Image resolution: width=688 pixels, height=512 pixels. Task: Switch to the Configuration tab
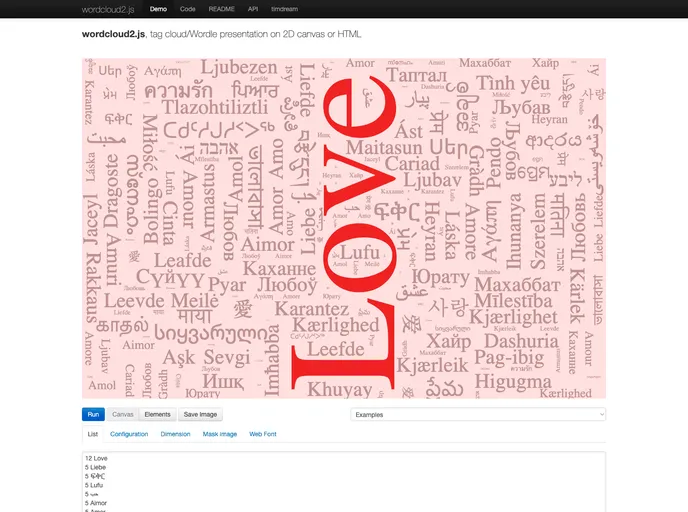[129, 434]
